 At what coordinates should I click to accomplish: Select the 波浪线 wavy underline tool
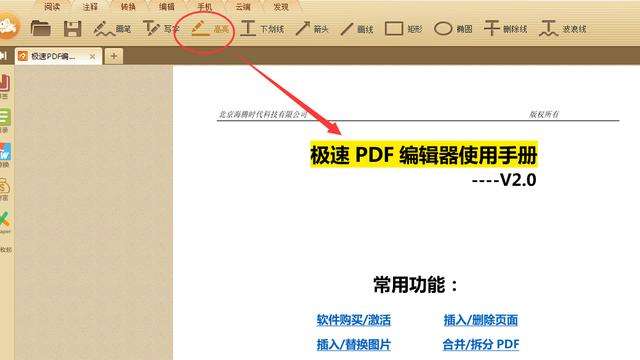[562, 29]
